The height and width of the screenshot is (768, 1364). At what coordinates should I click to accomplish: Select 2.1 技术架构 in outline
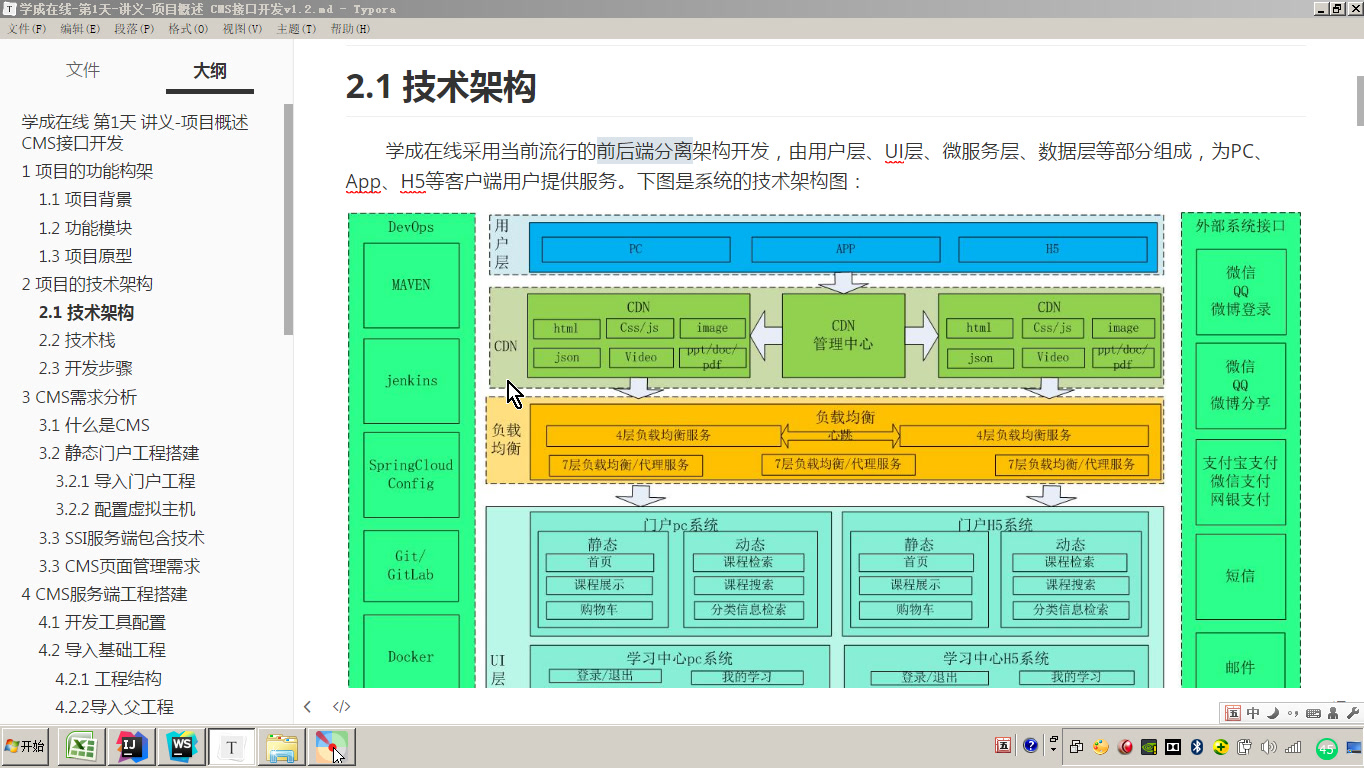click(x=86, y=312)
